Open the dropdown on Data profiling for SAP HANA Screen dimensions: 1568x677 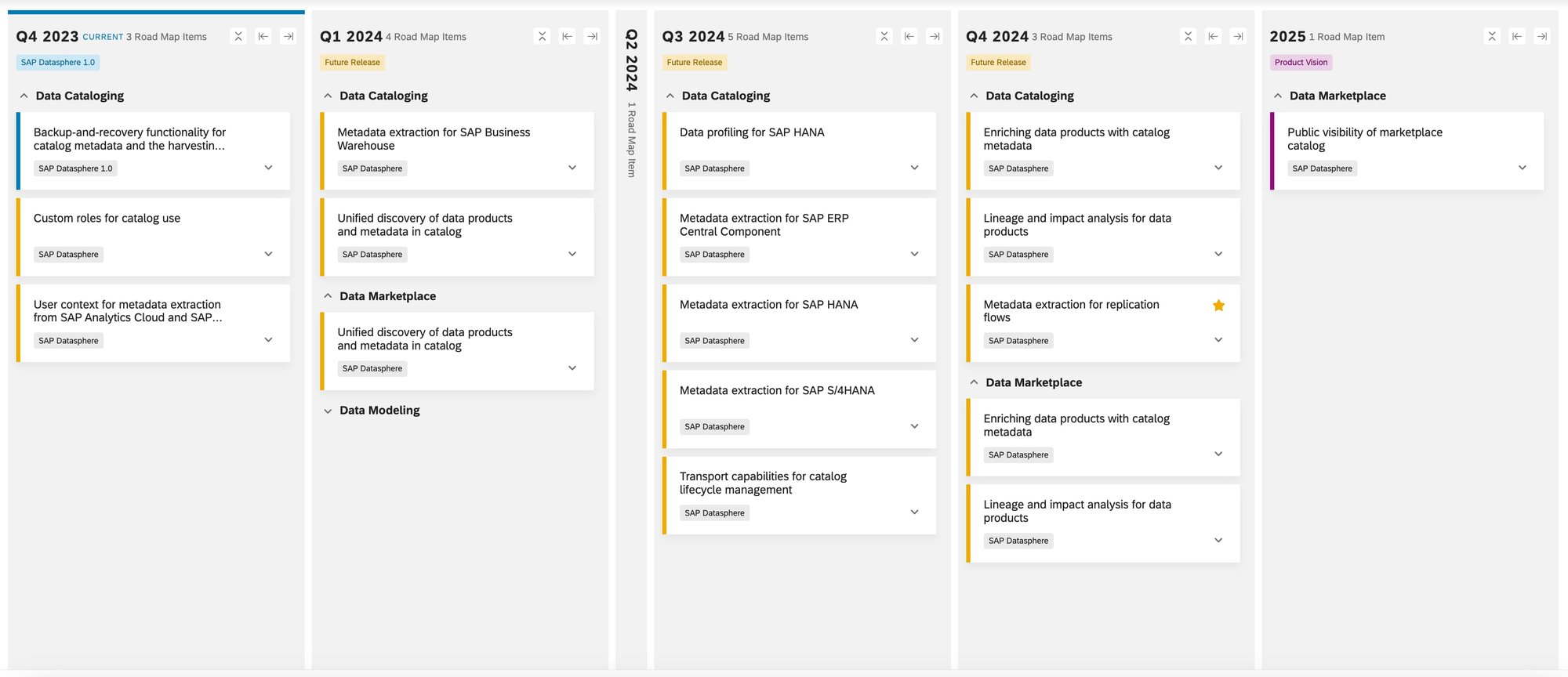[x=914, y=167]
